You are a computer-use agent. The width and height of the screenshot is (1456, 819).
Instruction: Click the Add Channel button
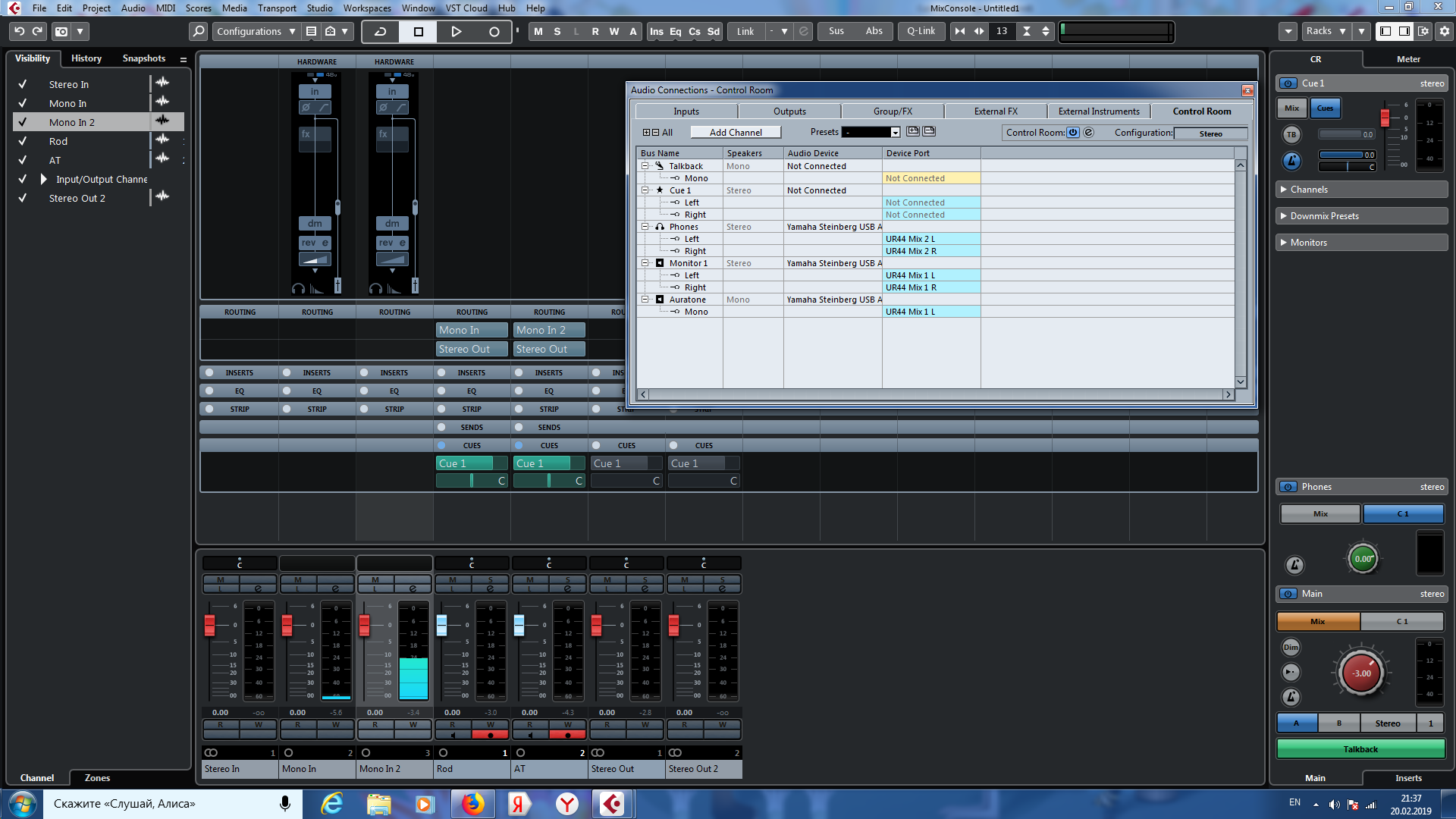735,132
